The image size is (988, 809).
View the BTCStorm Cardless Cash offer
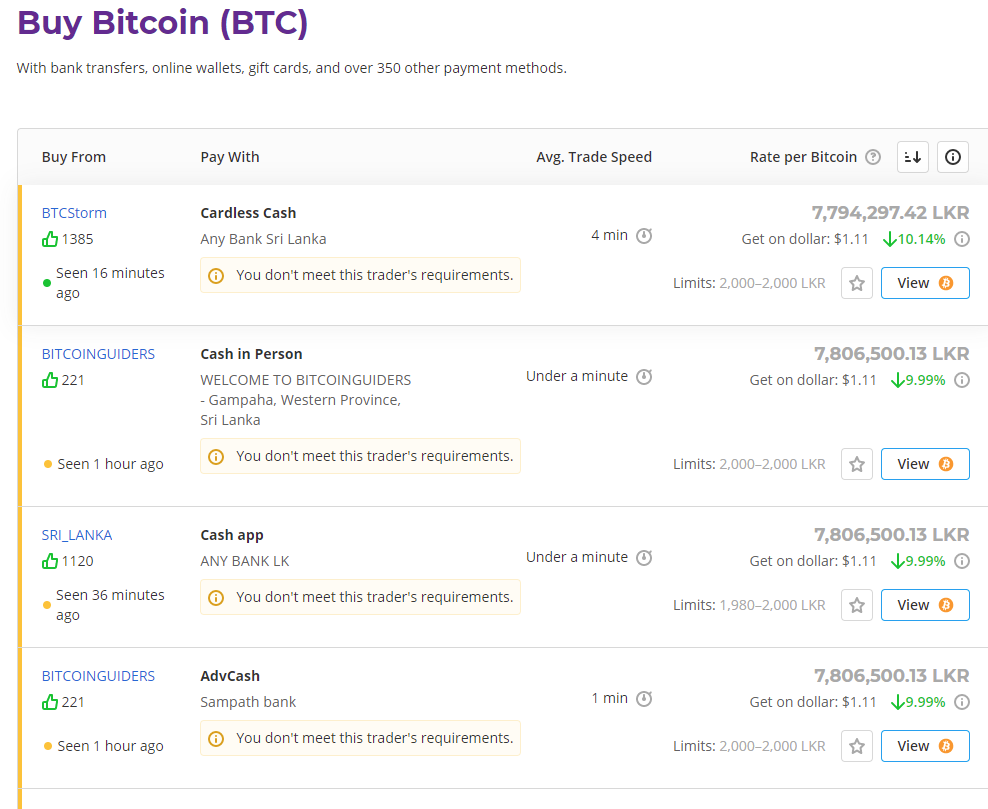pyautogui.click(x=925, y=283)
